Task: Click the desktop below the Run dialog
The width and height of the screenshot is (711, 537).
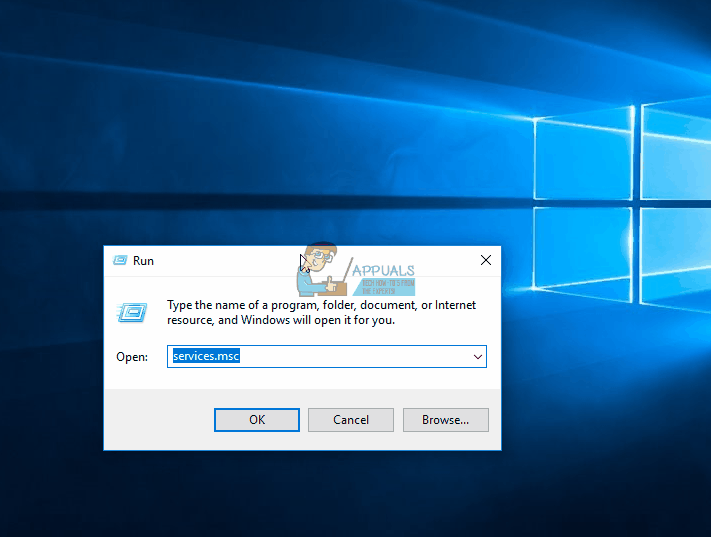Action: (x=300, y=495)
